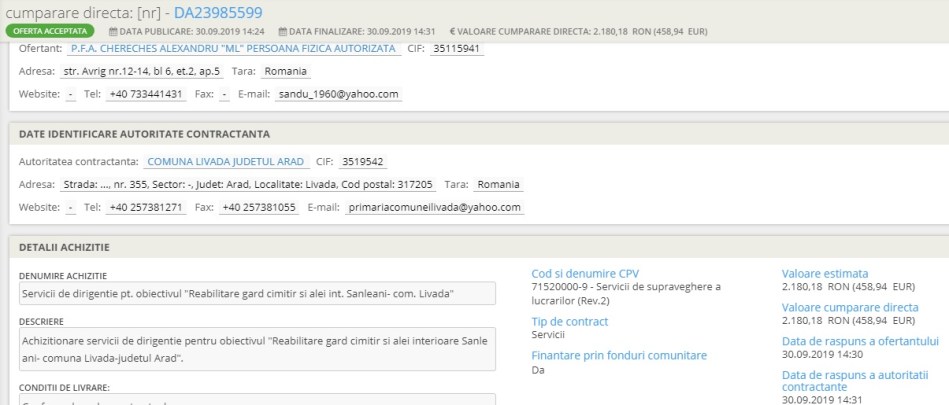Click the authority email primariacomuneilivada@yahoo.com
The width and height of the screenshot is (949, 405).
coord(434,207)
